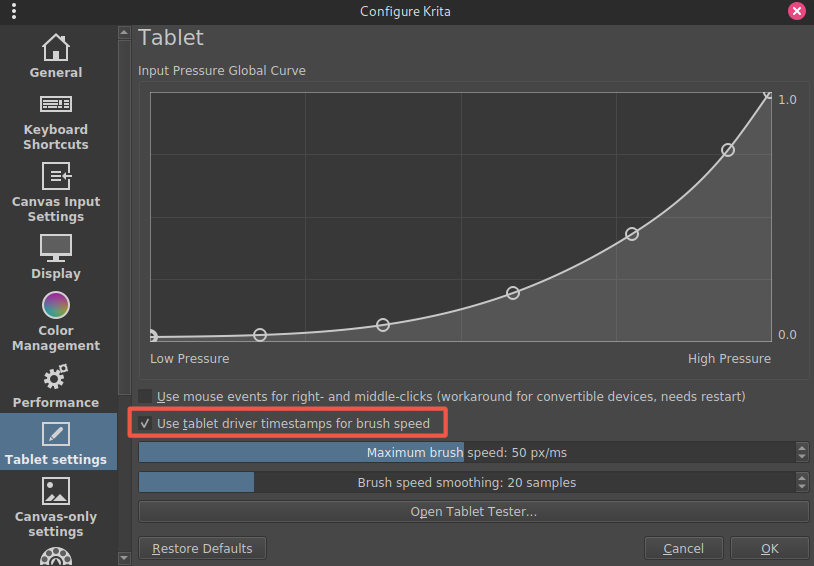Select the Keyboard Shortcuts icon
This screenshot has width=814, height=566.
[x=56, y=104]
